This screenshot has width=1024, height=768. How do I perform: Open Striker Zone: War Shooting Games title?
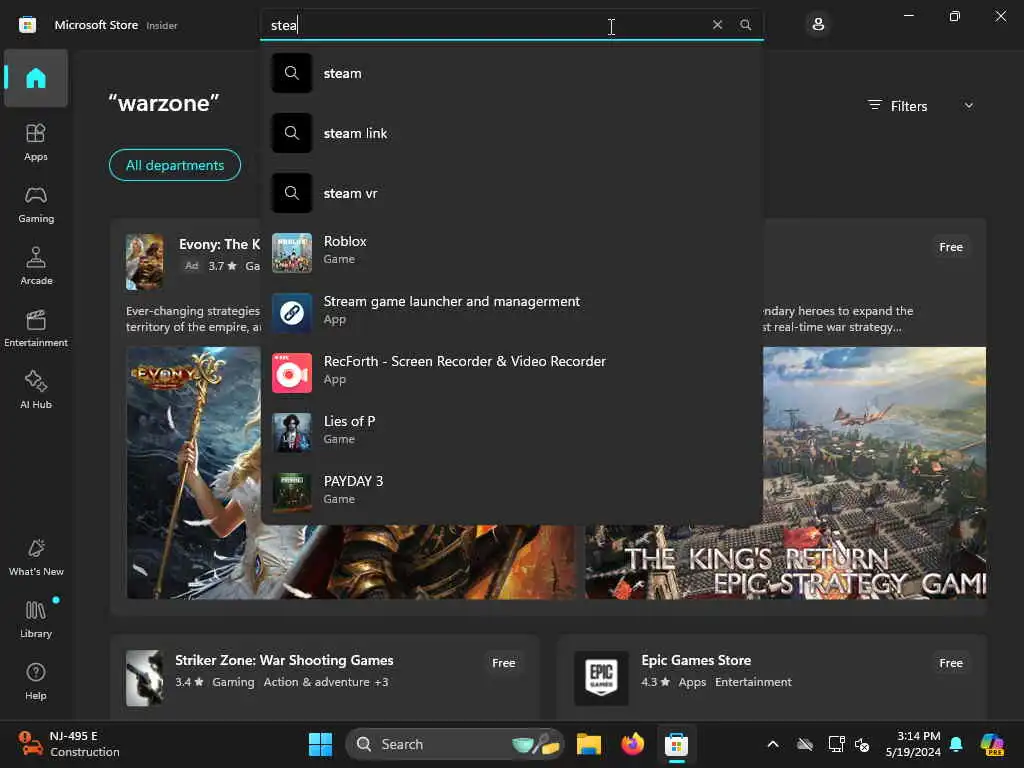click(284, 660)
